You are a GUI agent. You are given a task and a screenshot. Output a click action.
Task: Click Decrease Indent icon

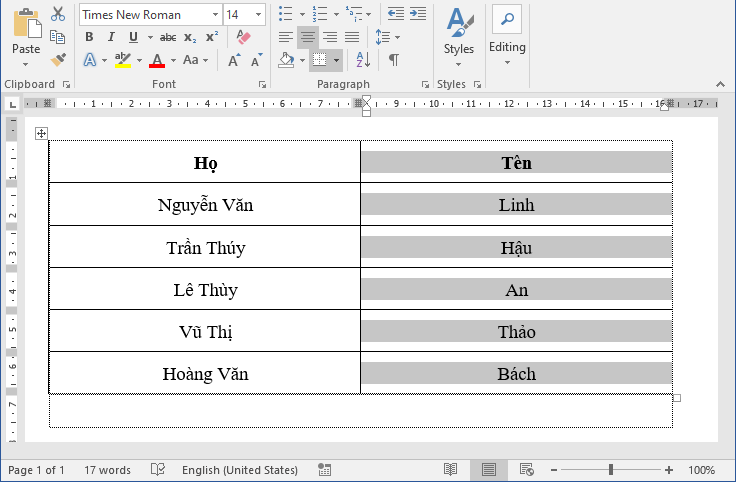coord(396,14)
